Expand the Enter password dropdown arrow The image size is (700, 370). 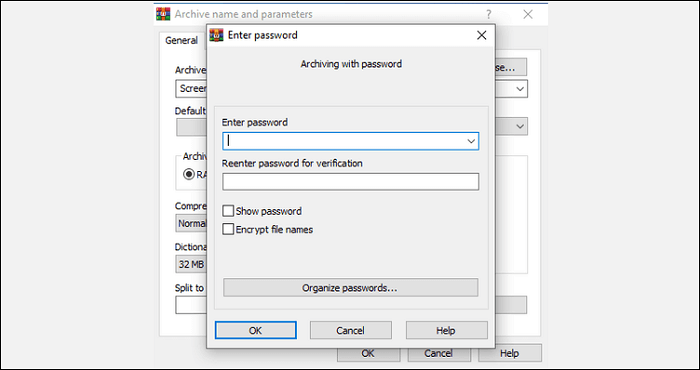tap(471, 141)
